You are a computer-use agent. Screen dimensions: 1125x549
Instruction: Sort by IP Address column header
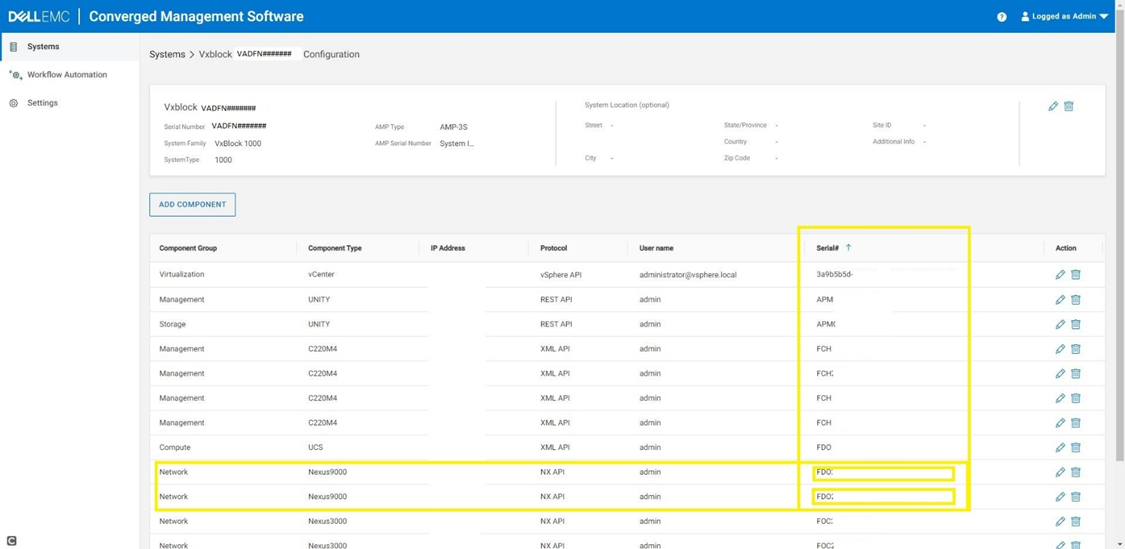tap(448, 248)
